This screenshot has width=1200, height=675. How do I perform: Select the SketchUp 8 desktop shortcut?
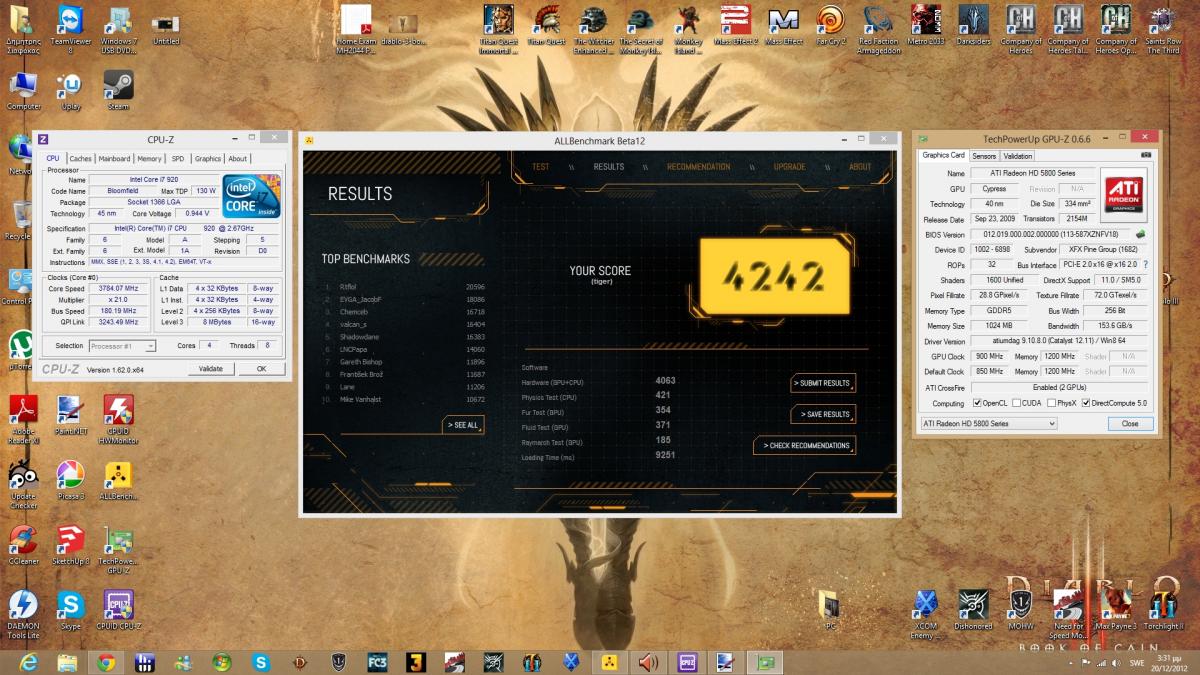coord(70,545)
